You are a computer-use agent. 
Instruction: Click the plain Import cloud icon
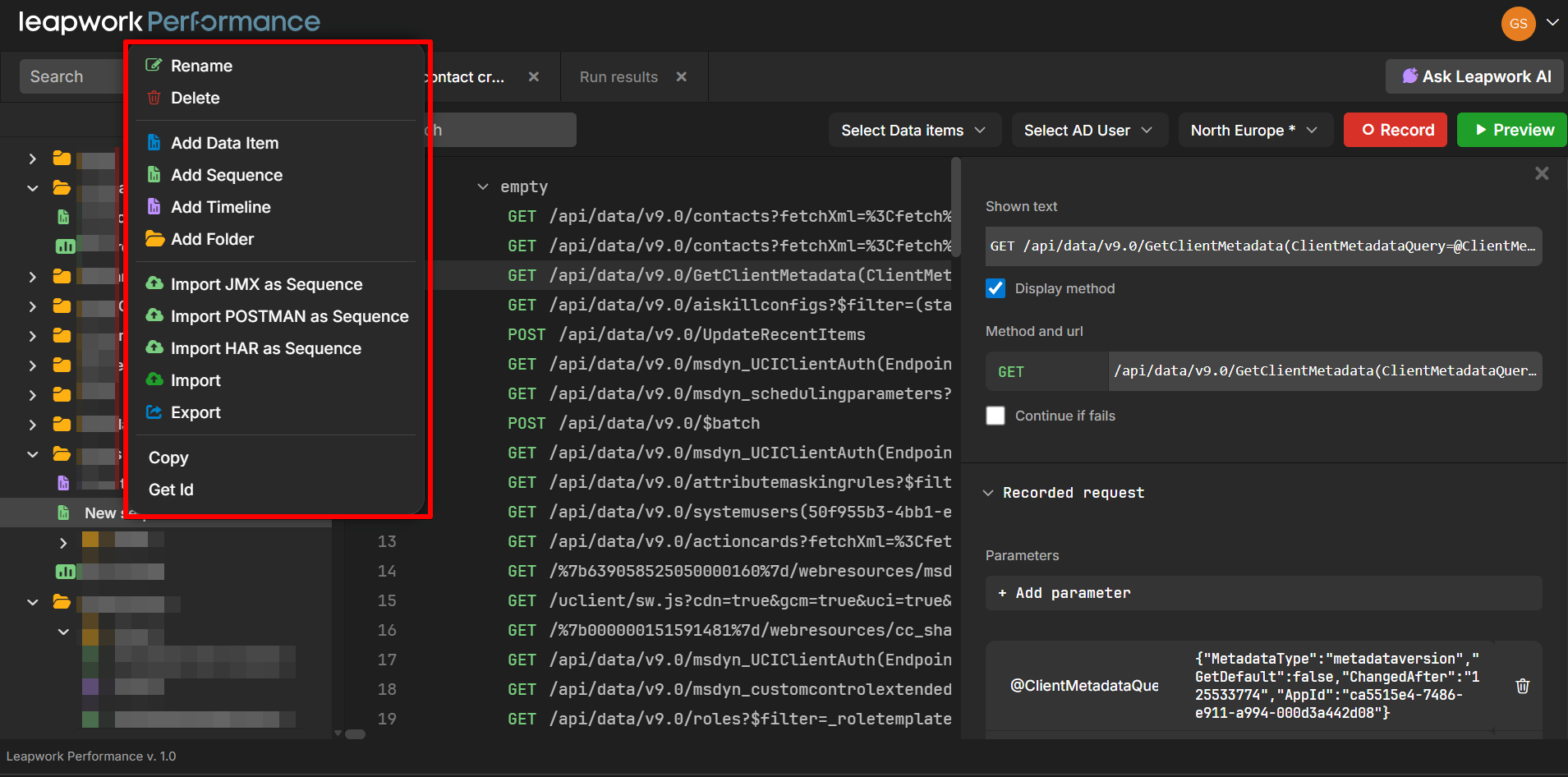(154, 380)
